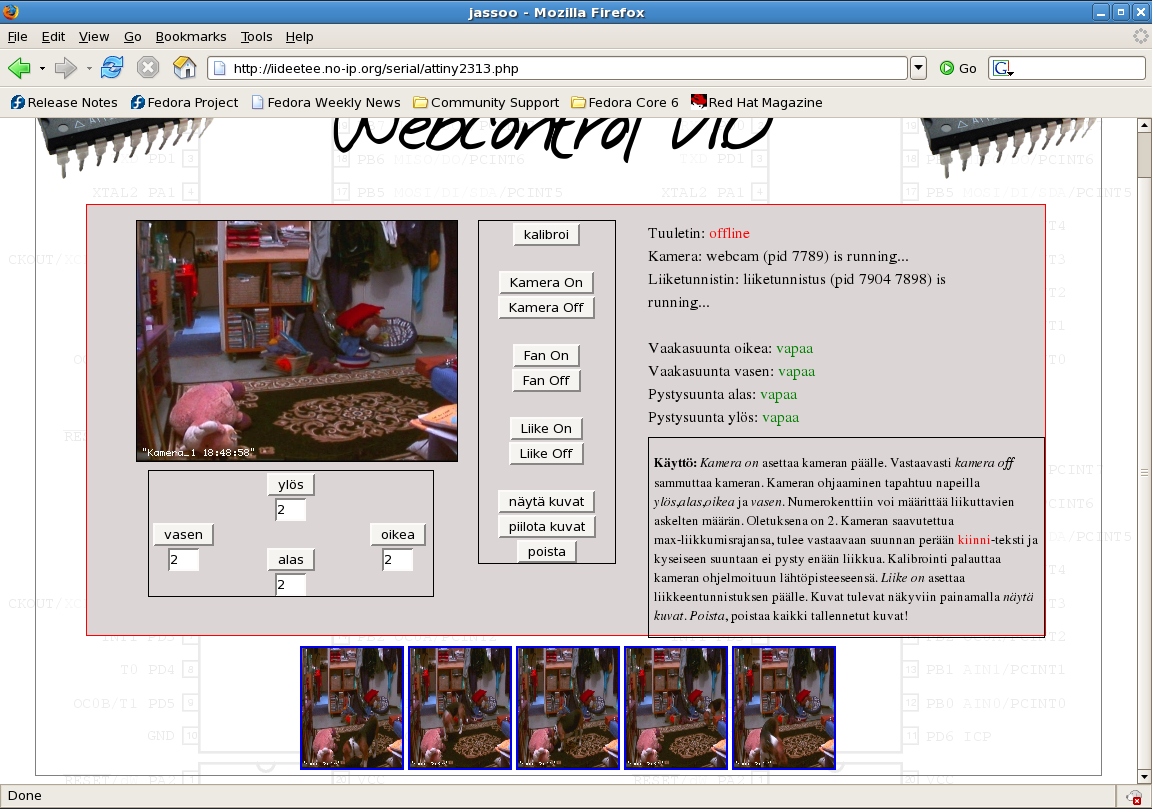The width and height of the screenshot is (1152, 809).
Task: Click the Kamera On button
Action: [546, 282]
